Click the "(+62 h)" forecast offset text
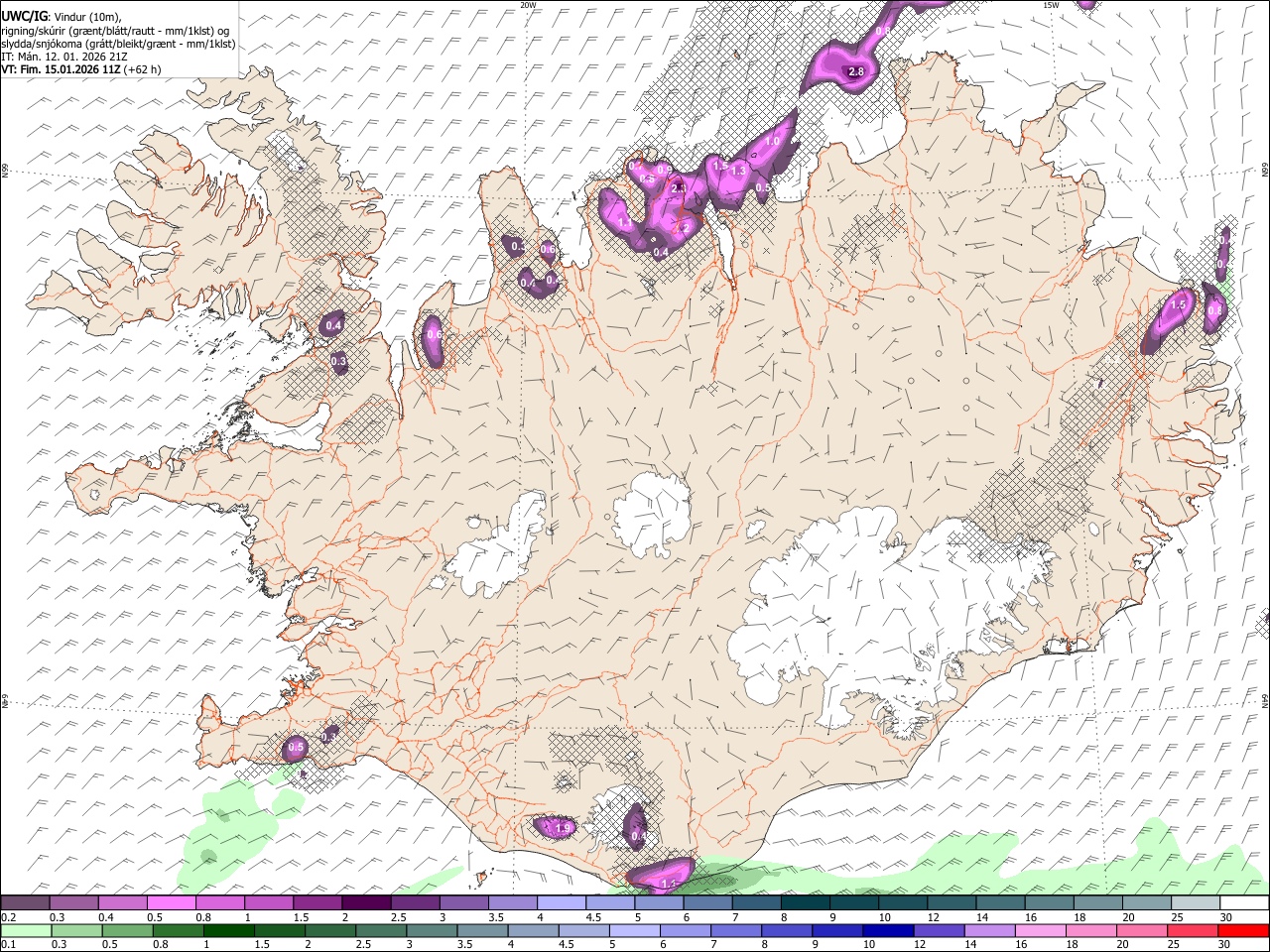 click(142, 69)
